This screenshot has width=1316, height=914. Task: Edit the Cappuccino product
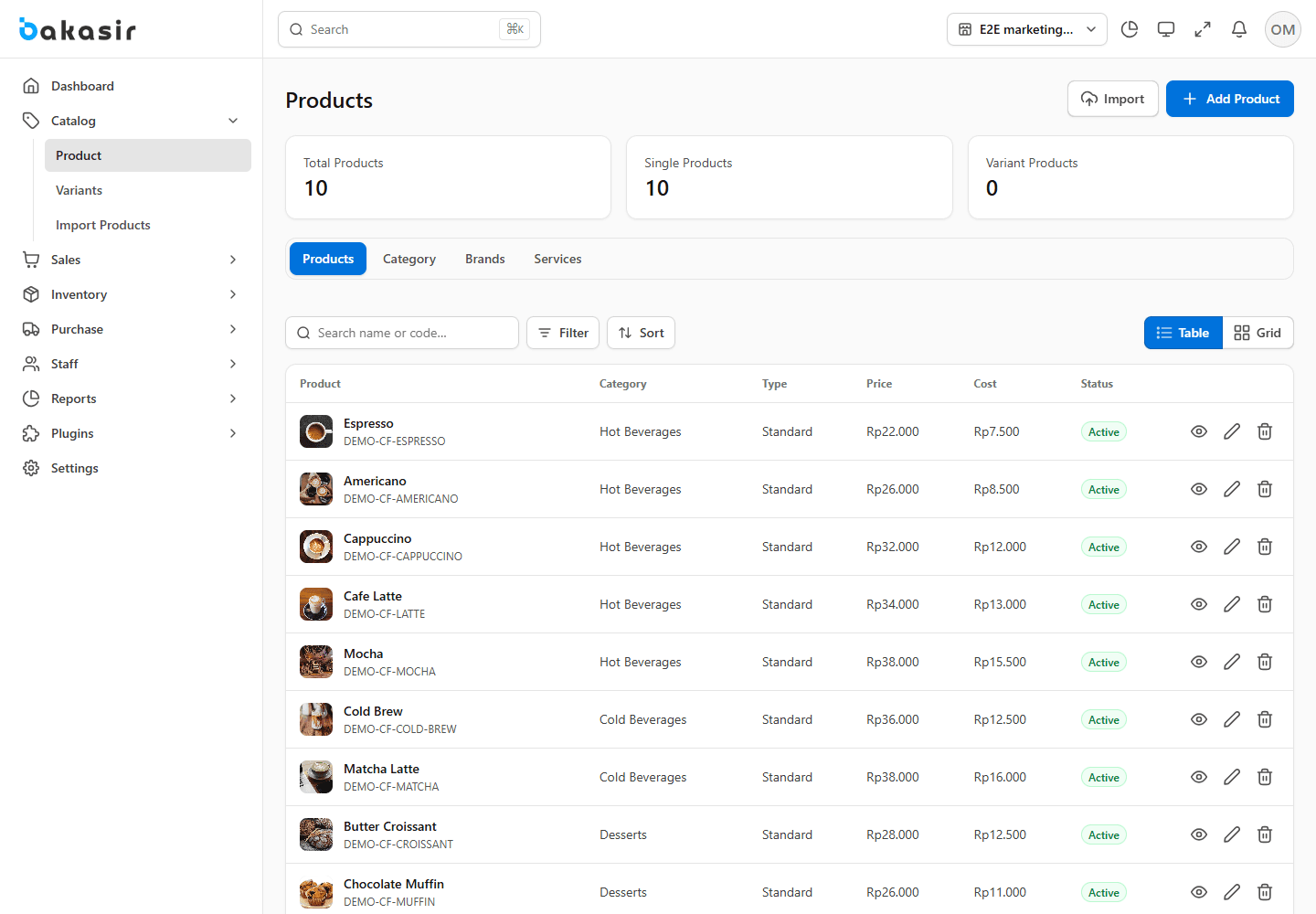tap(1232, 547)
